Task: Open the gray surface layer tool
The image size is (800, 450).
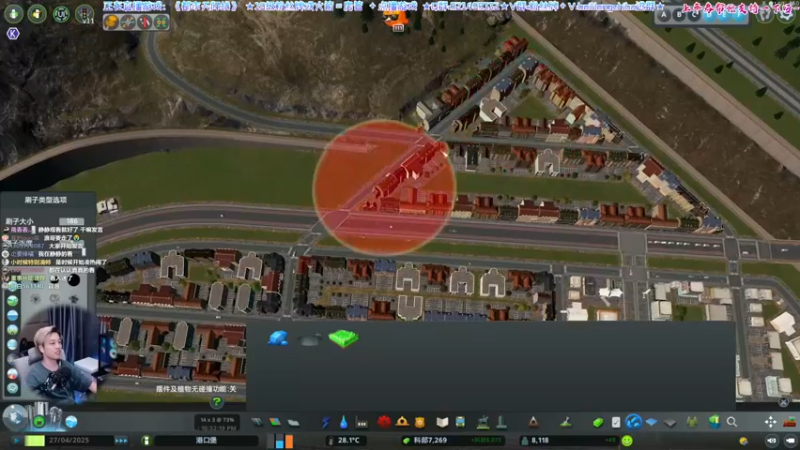Action: coord(670,422)
